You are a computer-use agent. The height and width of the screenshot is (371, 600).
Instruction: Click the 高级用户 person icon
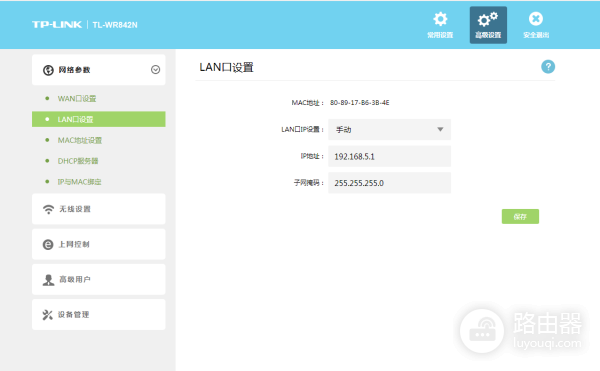tap(48, 280)
